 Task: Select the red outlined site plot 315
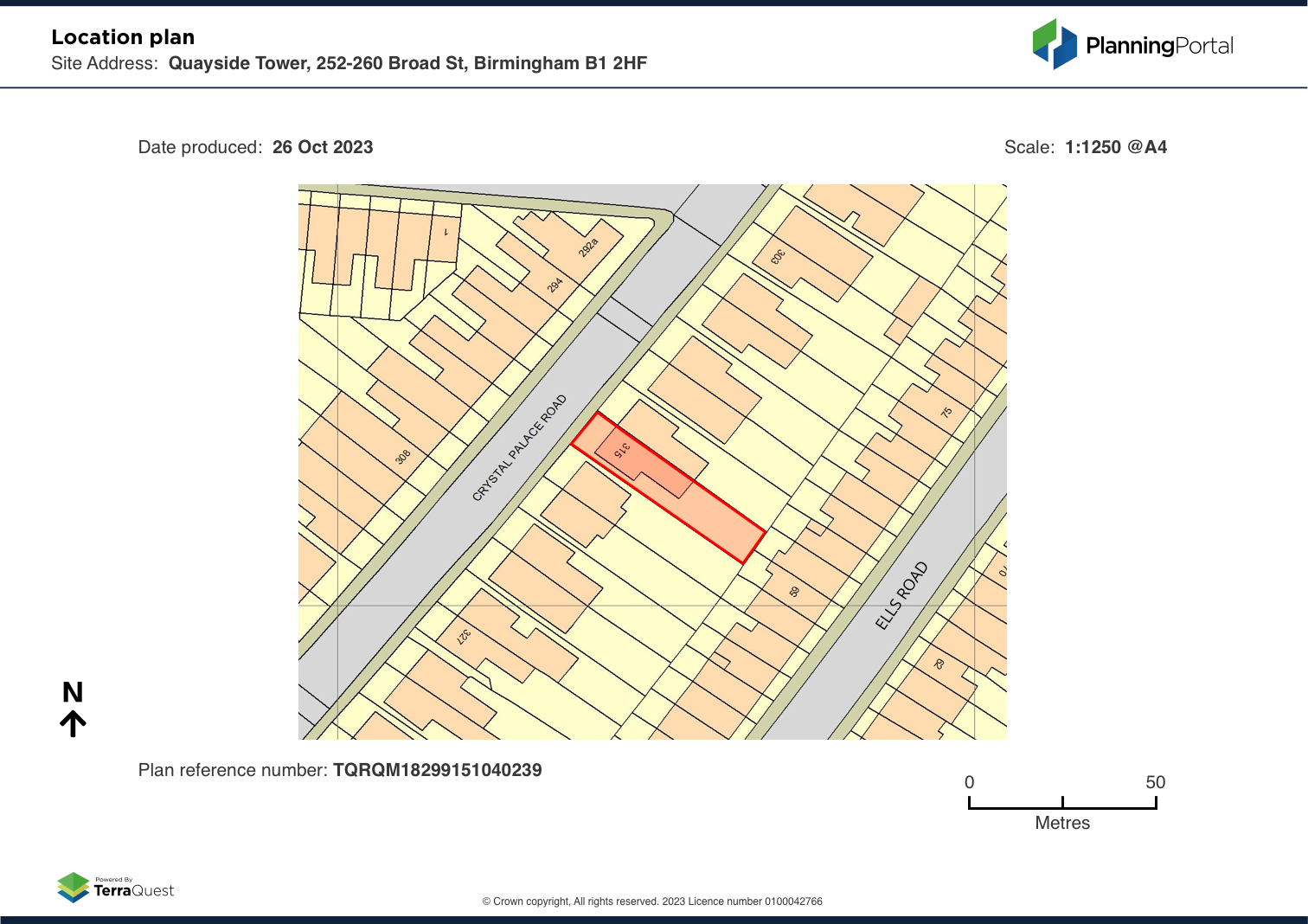(x=683, y=495)
